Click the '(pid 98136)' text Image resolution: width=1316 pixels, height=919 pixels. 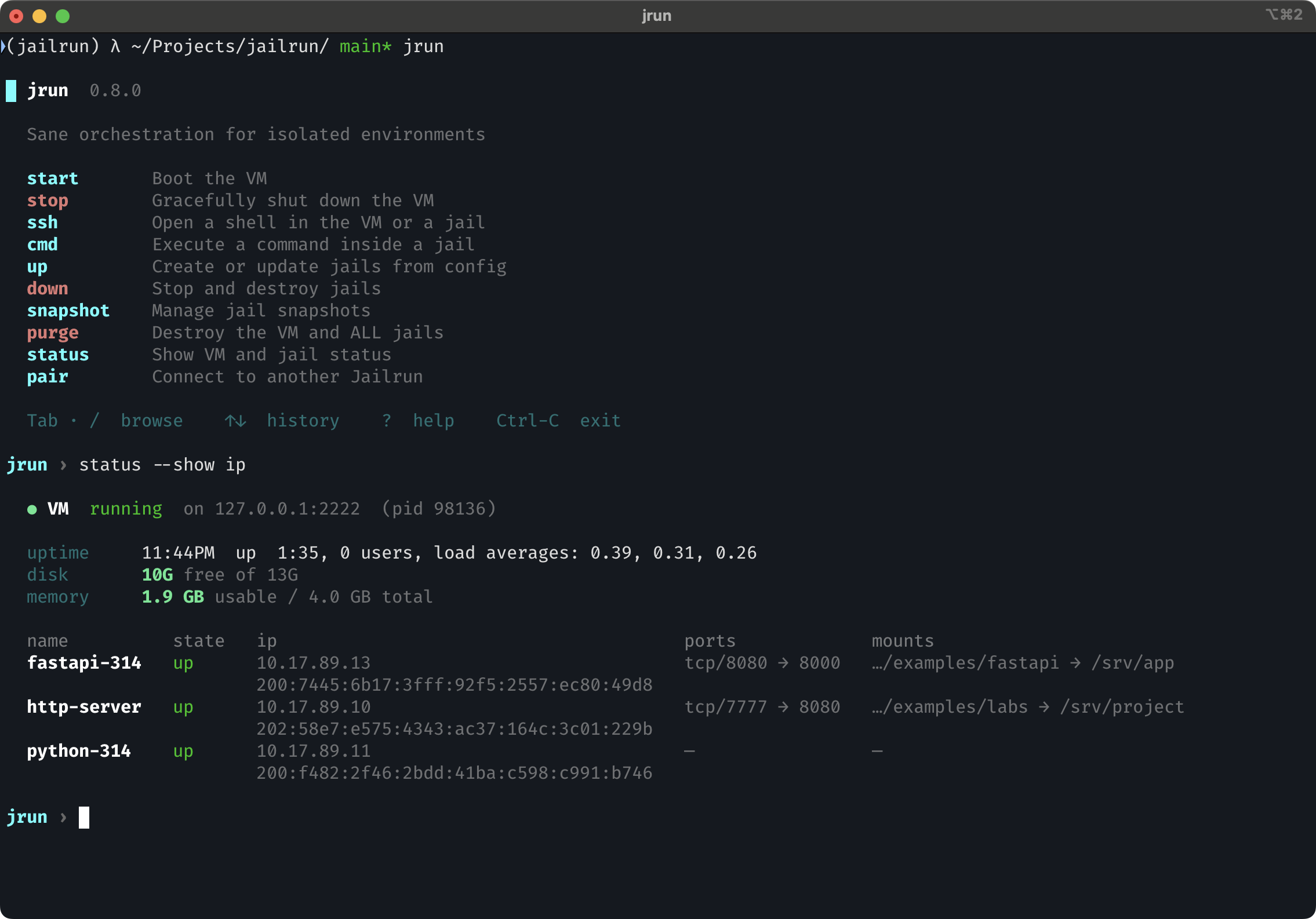click(439, 509)
